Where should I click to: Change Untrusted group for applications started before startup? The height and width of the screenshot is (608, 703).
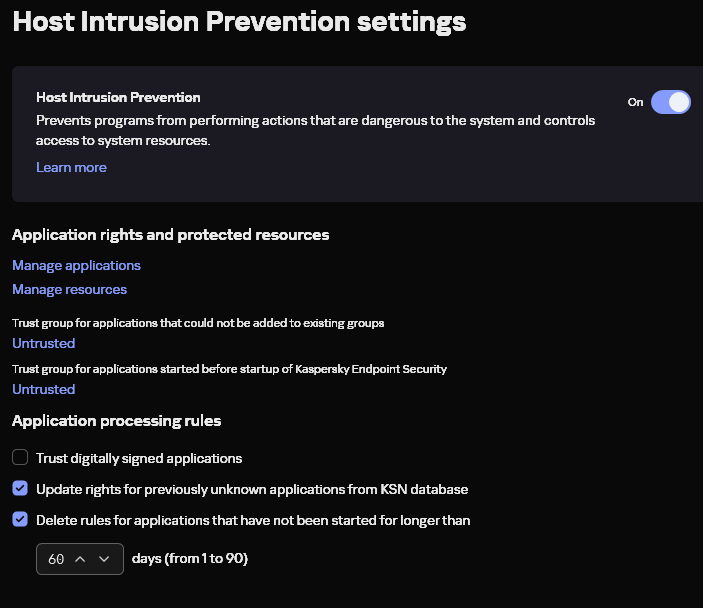point(43,389)
